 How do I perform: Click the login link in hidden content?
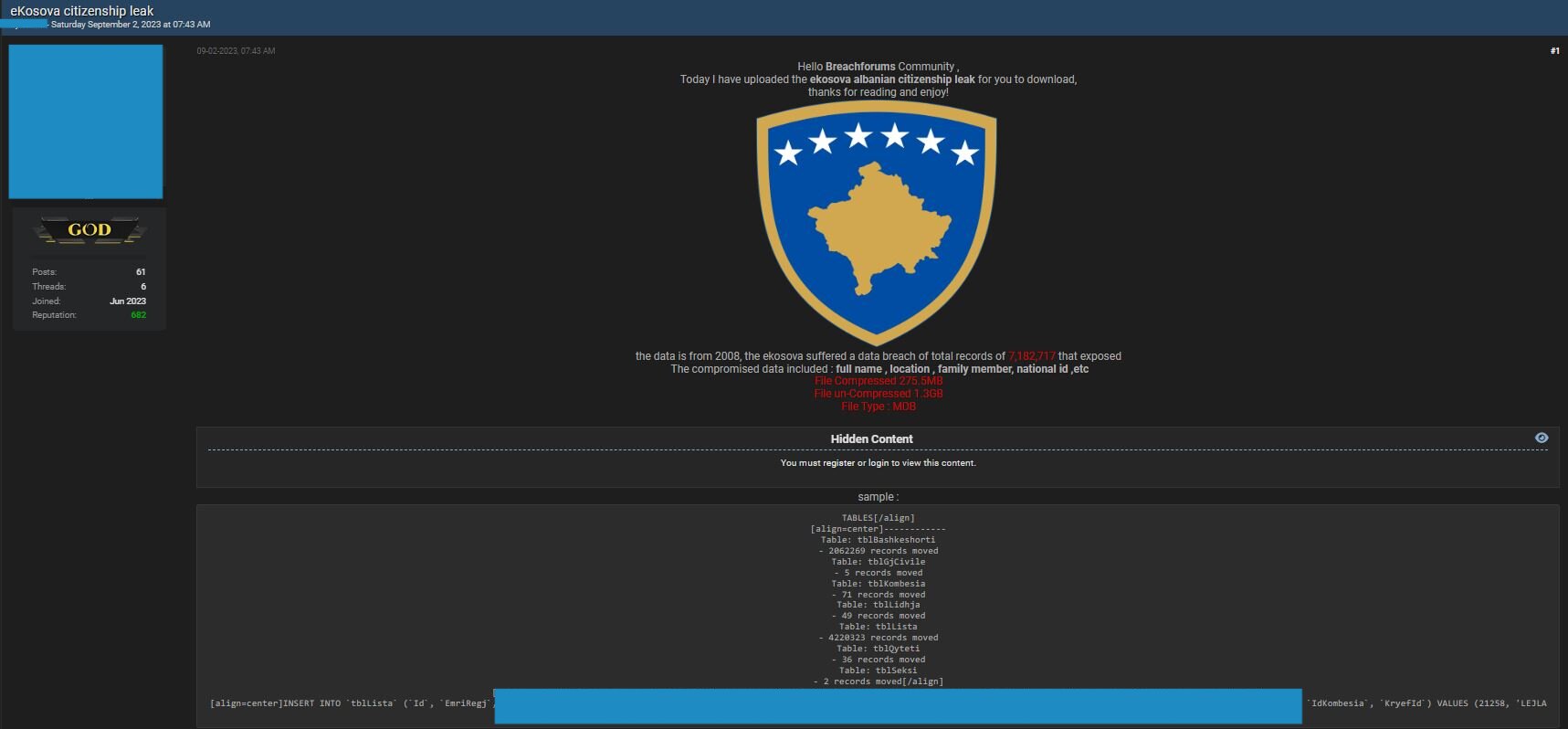point(879,463)
